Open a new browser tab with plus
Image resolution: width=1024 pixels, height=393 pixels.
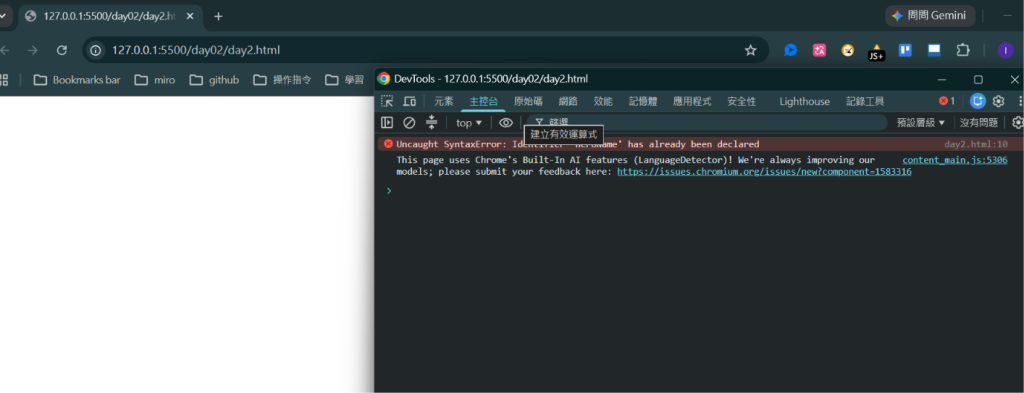(218, 16)
